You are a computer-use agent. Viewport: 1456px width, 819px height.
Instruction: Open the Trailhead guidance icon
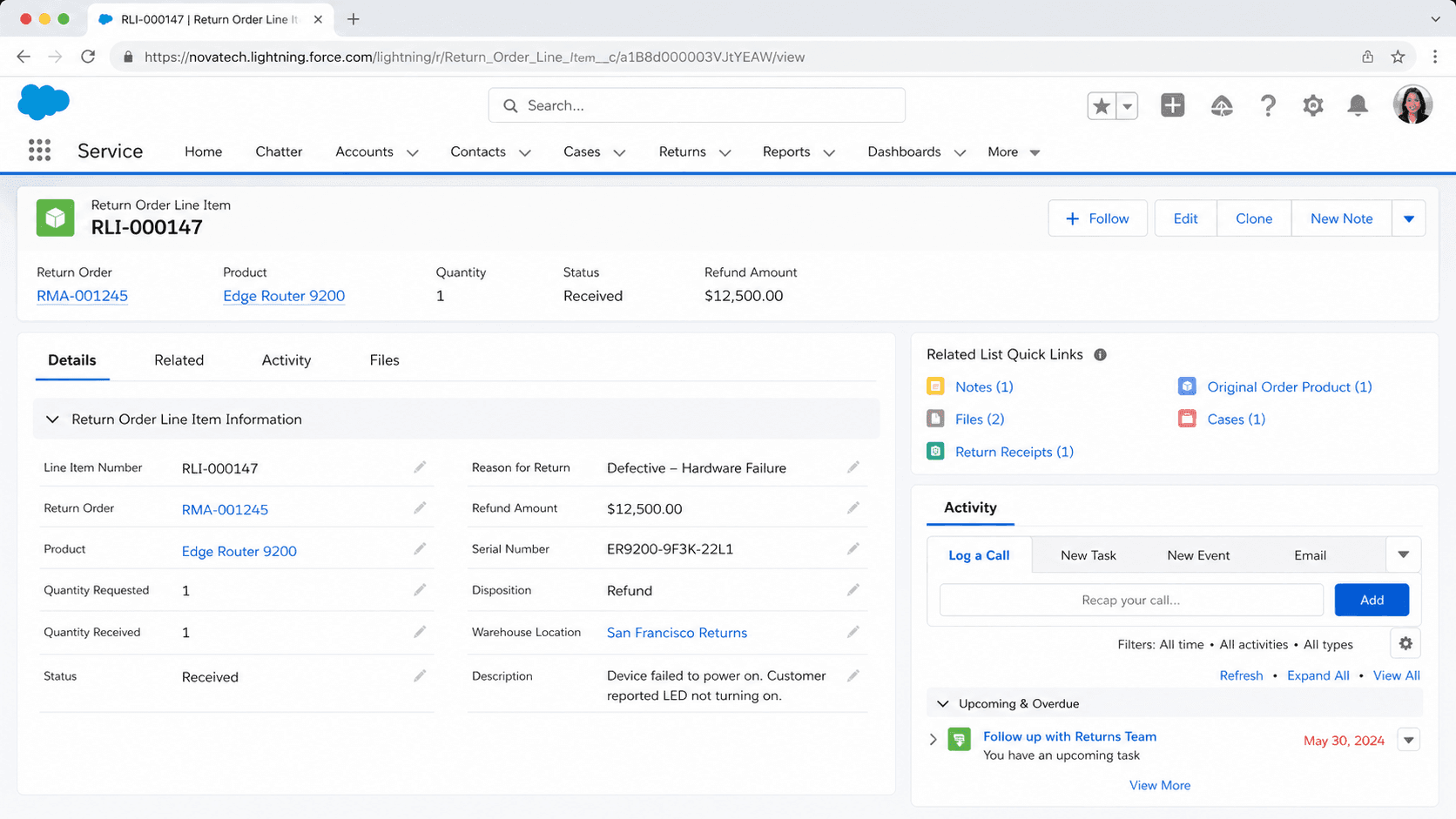tap(1222, 105)
